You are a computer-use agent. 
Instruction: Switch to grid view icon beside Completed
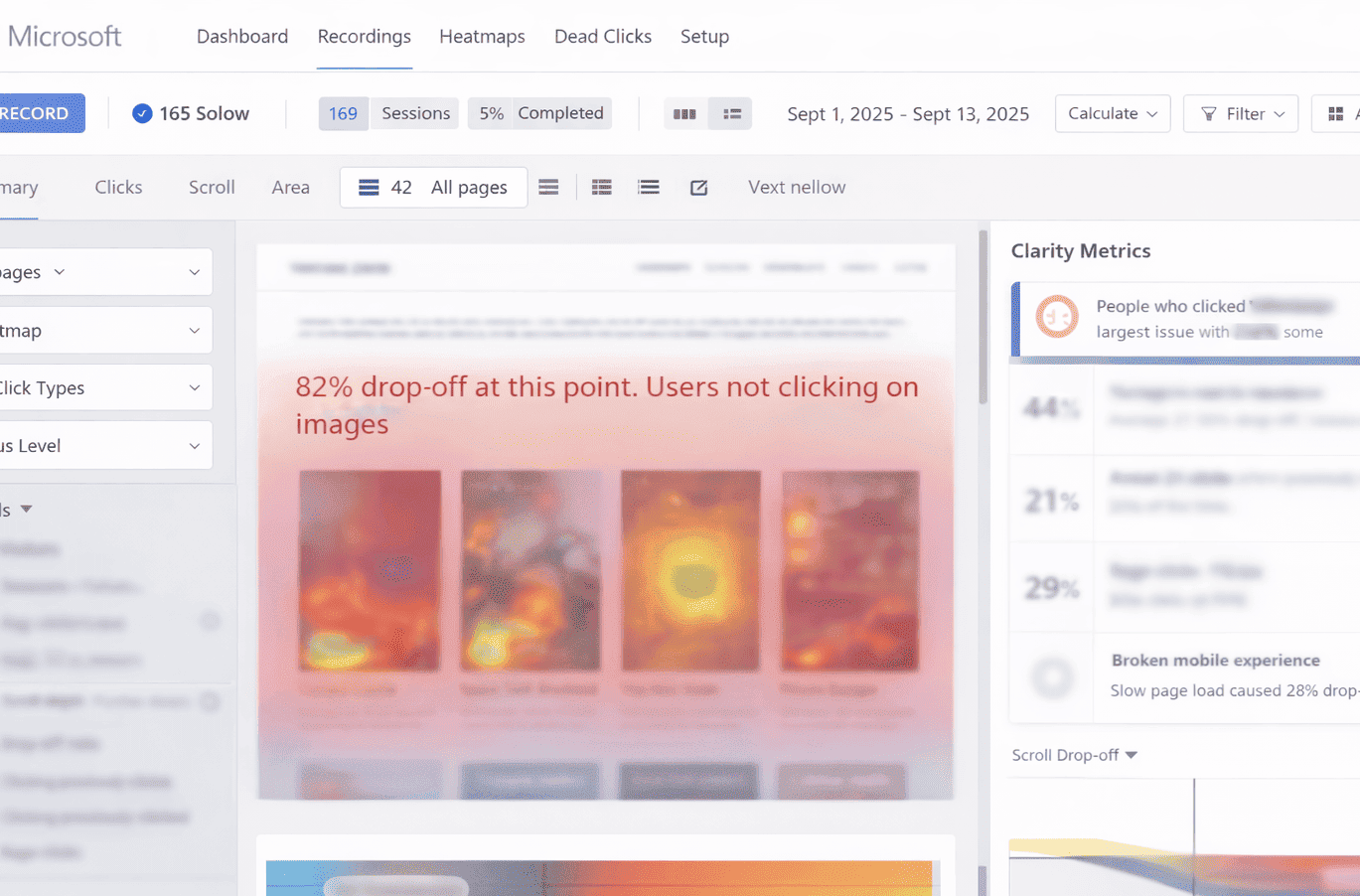pyautogui.click(x=684, y=114)
